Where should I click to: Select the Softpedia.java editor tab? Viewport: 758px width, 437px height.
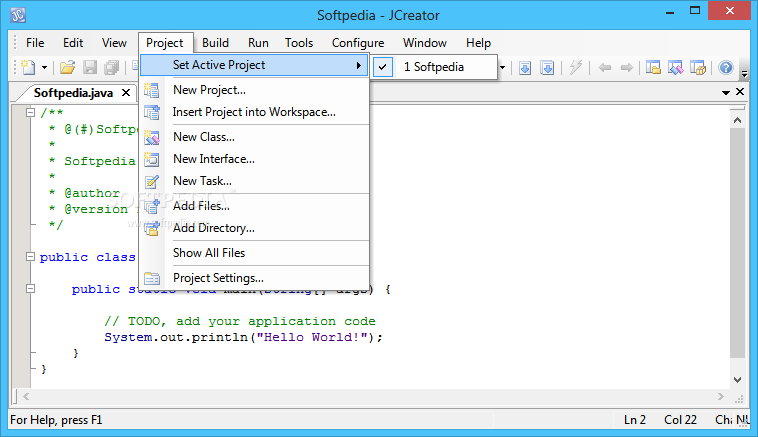click(x=73, y=93)
